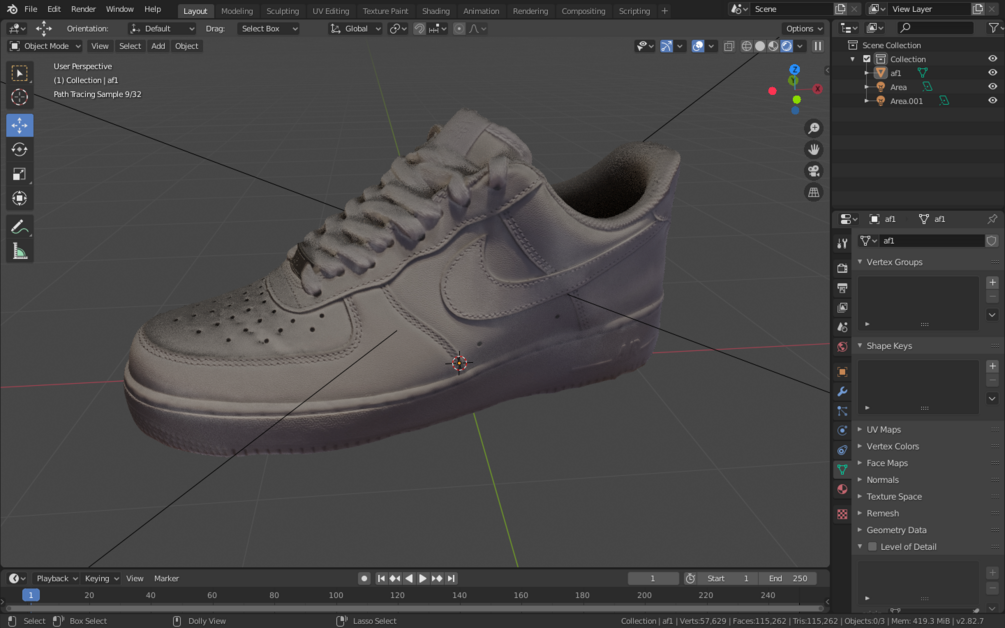This screenshot has width=1005, height=628.
Task: Click the current frame number field
Action: [x=653, y=579]
